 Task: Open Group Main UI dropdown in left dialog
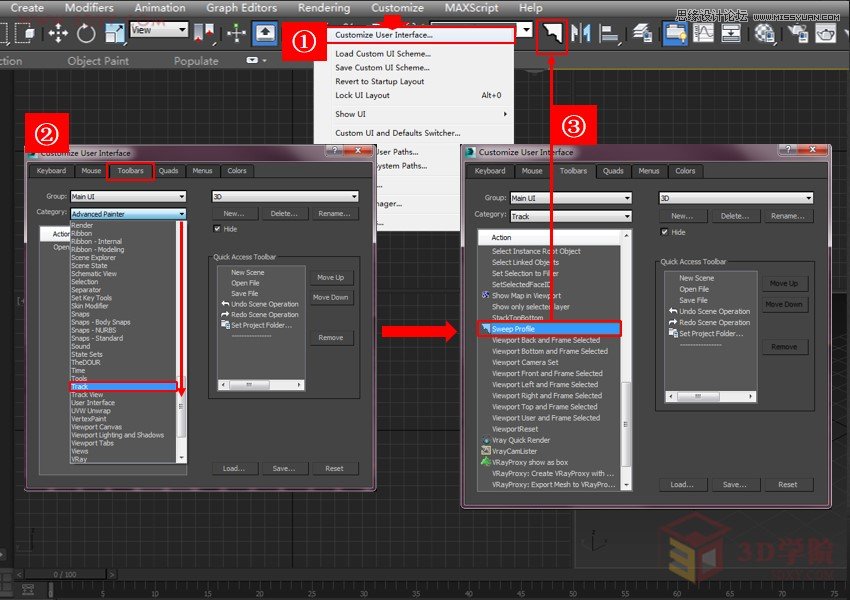coord(128,196)
